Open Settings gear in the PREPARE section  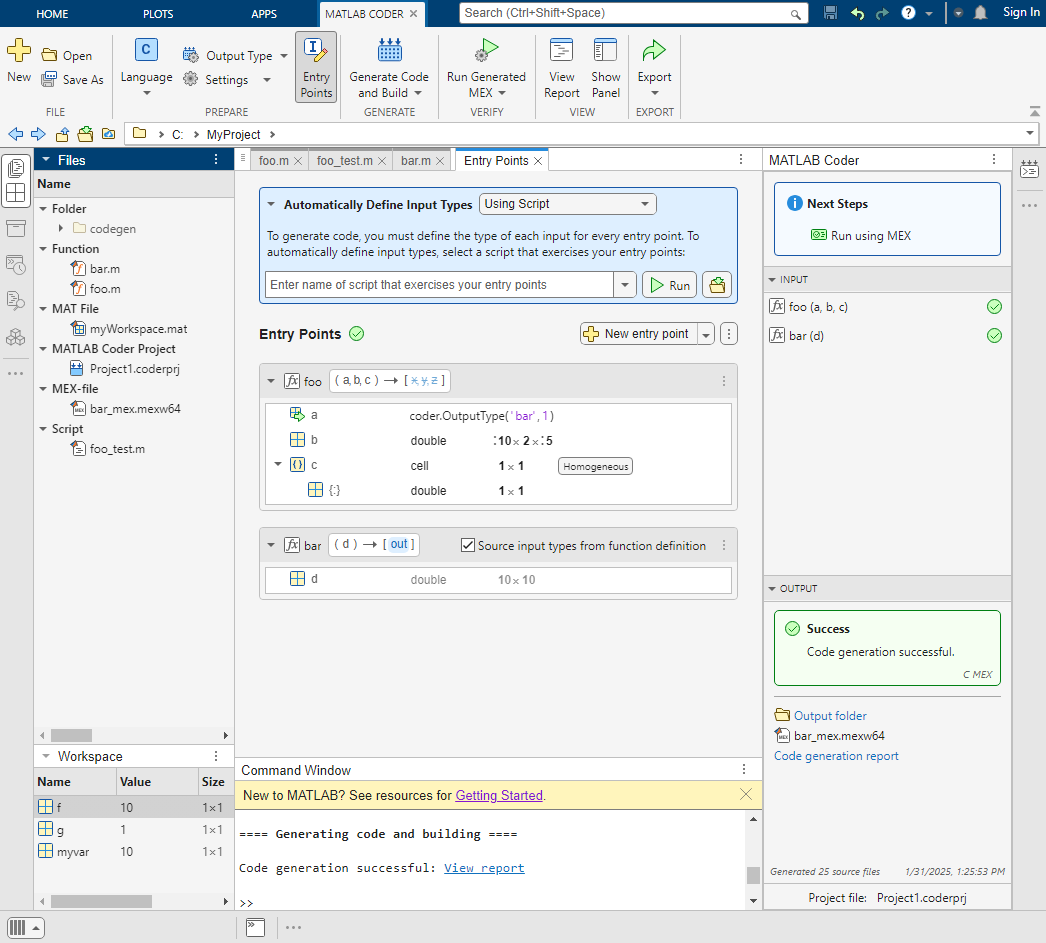(x=189, y=80)
